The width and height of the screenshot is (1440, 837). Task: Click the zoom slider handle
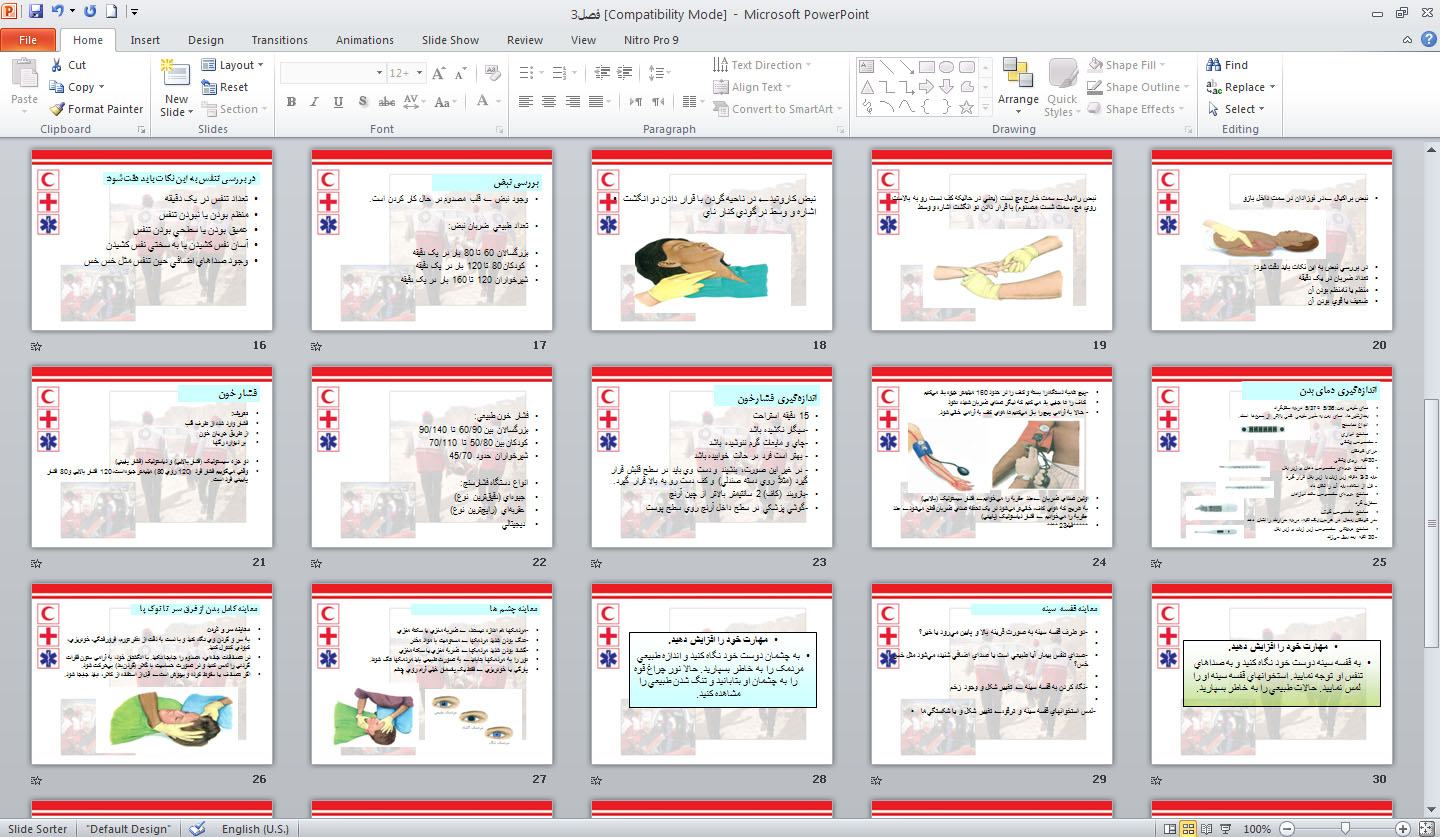pos(1345,829)
